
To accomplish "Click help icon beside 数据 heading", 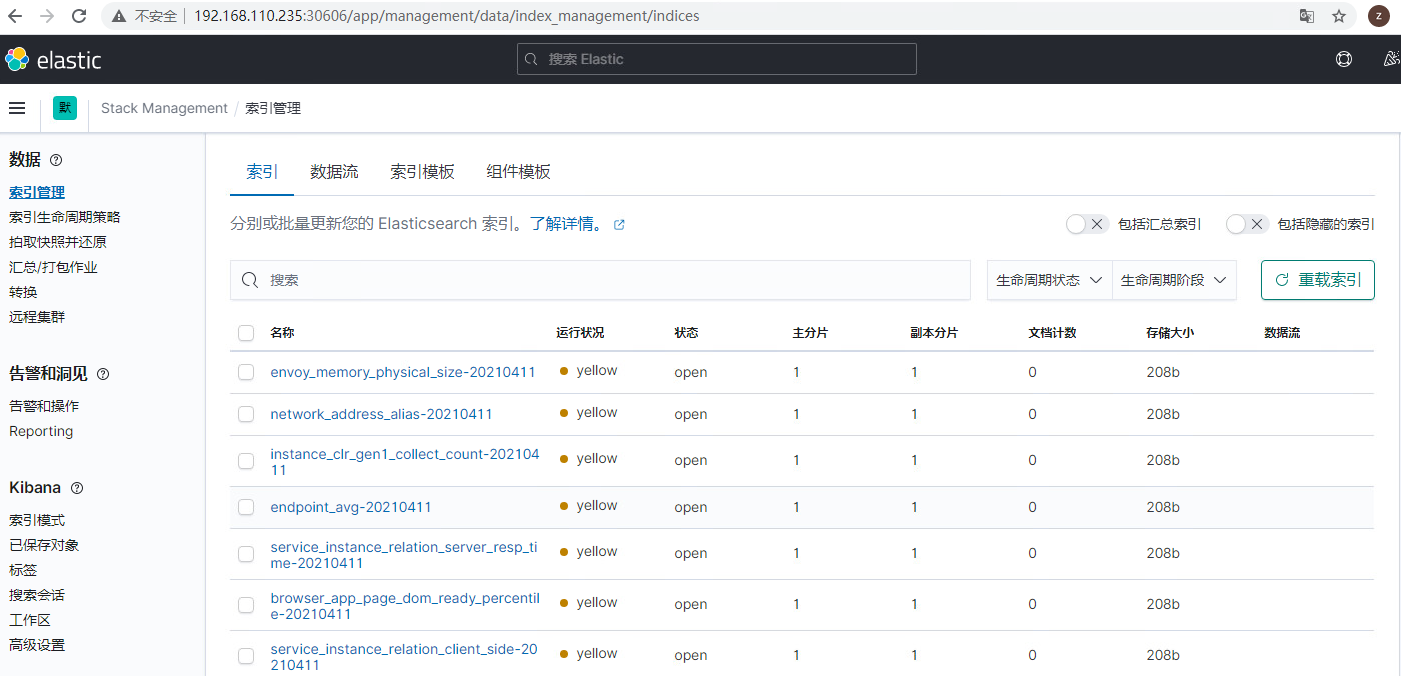I will [56, 160].
